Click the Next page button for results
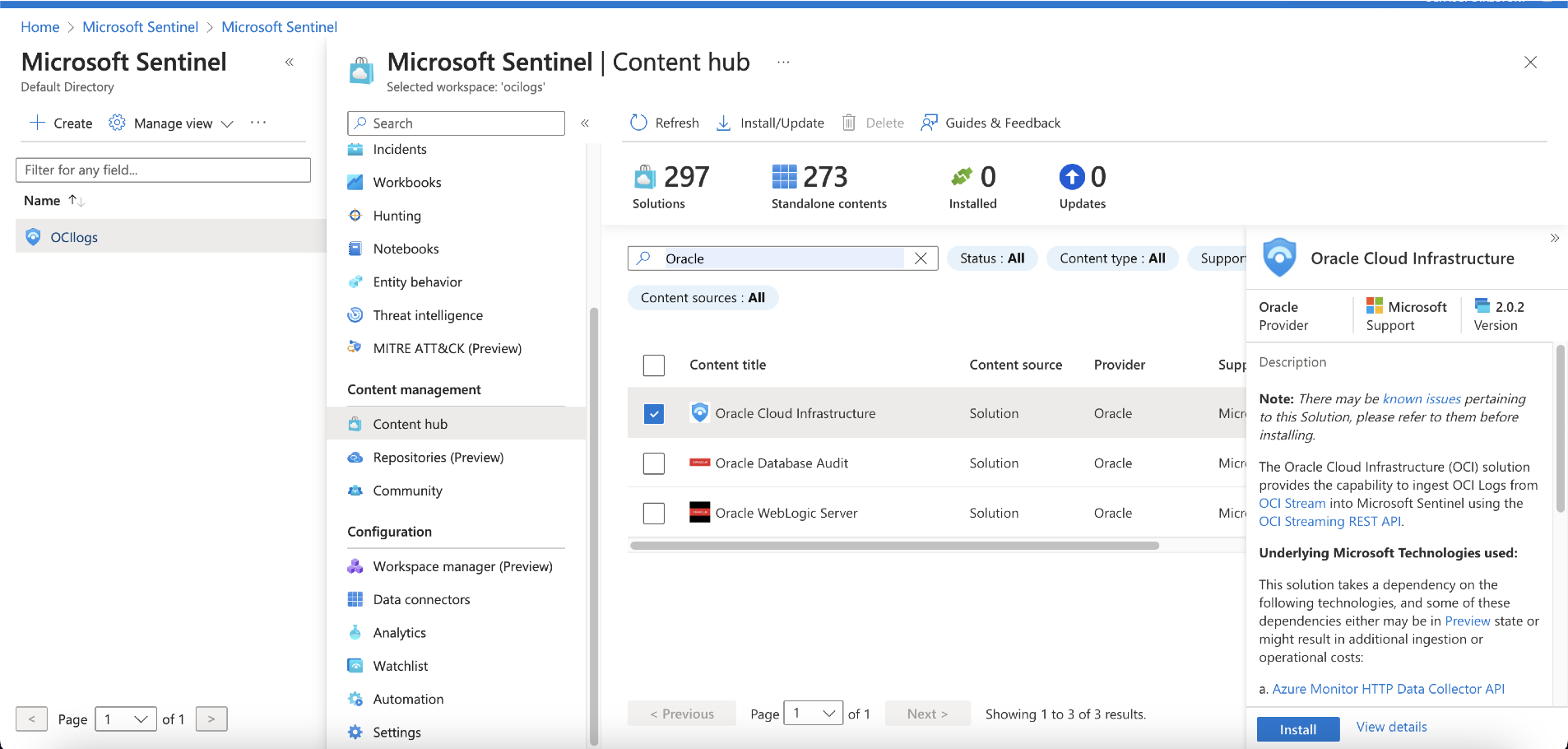This screenshot has width=1568, height=749. (928, 714)
